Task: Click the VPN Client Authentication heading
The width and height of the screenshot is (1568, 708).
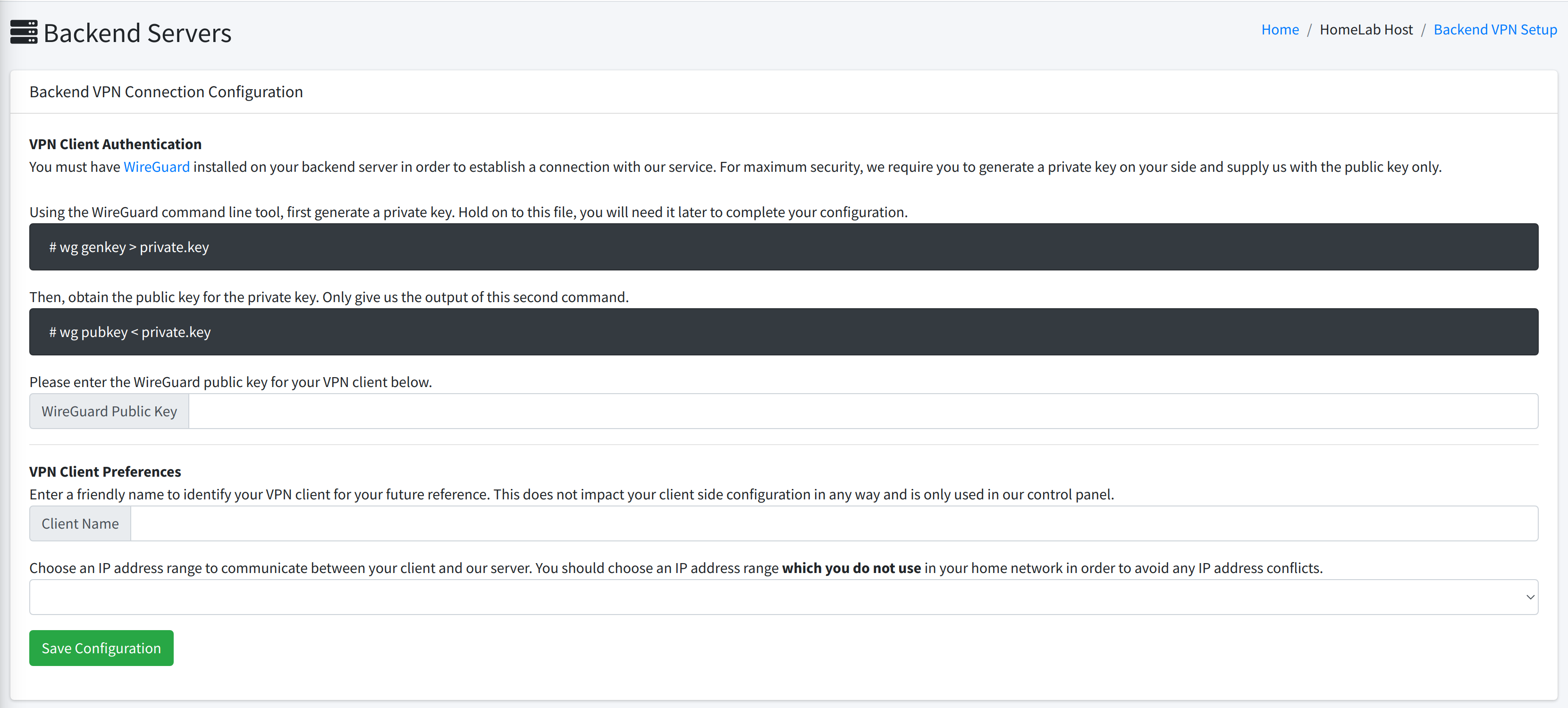Action: click(115, 143)
